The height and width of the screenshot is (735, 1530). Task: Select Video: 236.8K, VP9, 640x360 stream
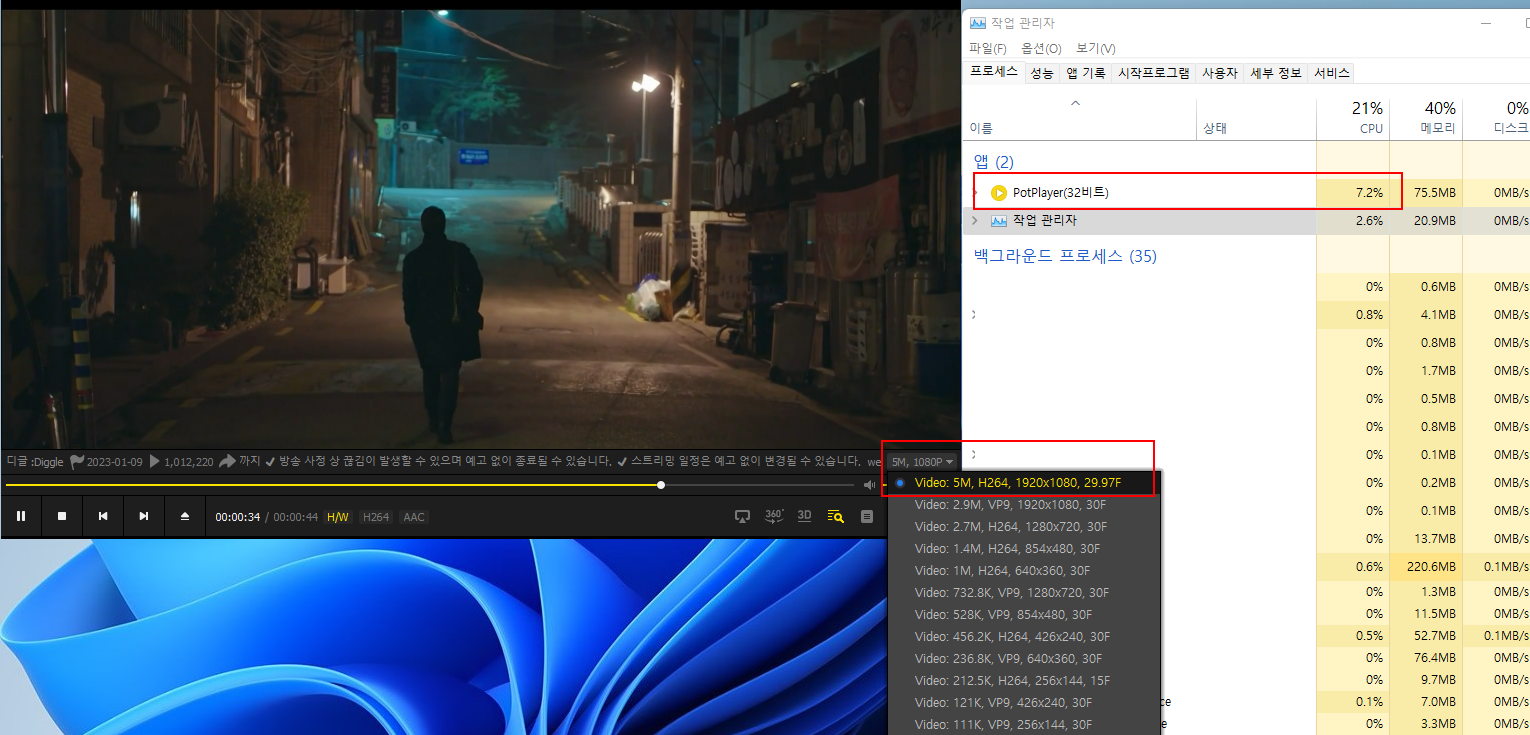[1024, 659]
